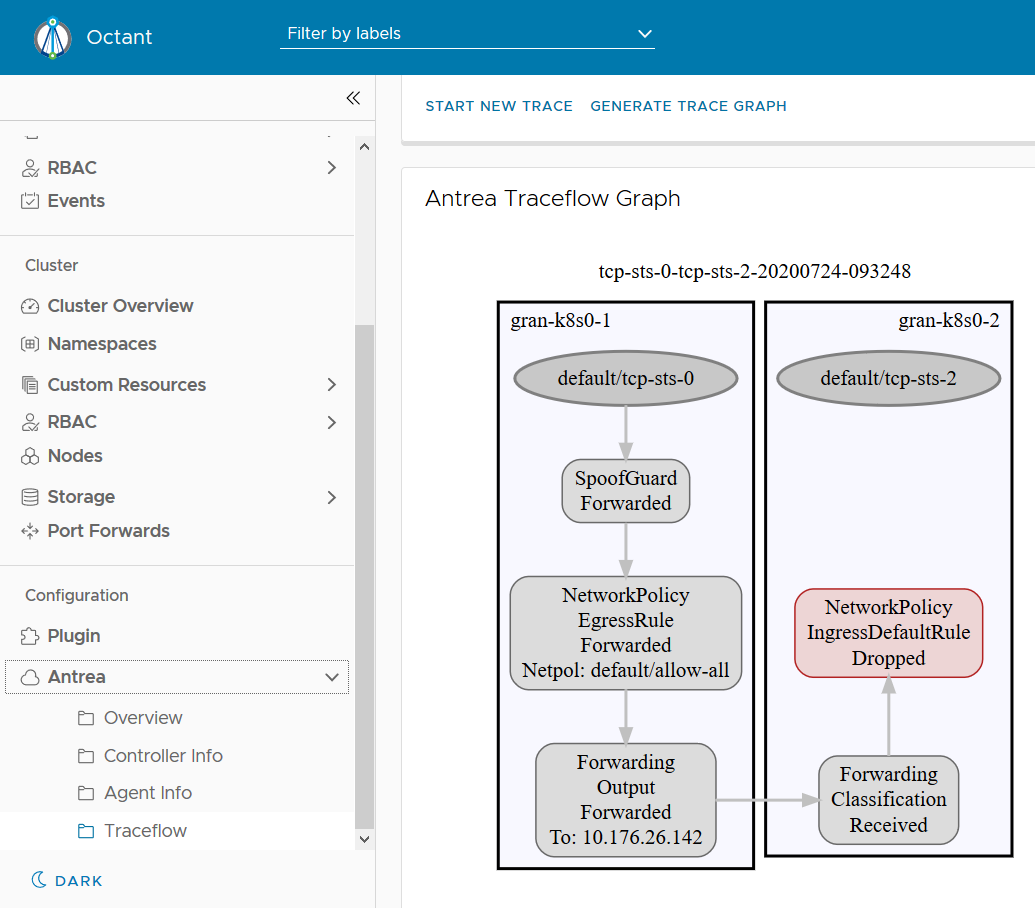
Task: Collapse the sidebar with the double-chevron
Action: click(352, 98)
